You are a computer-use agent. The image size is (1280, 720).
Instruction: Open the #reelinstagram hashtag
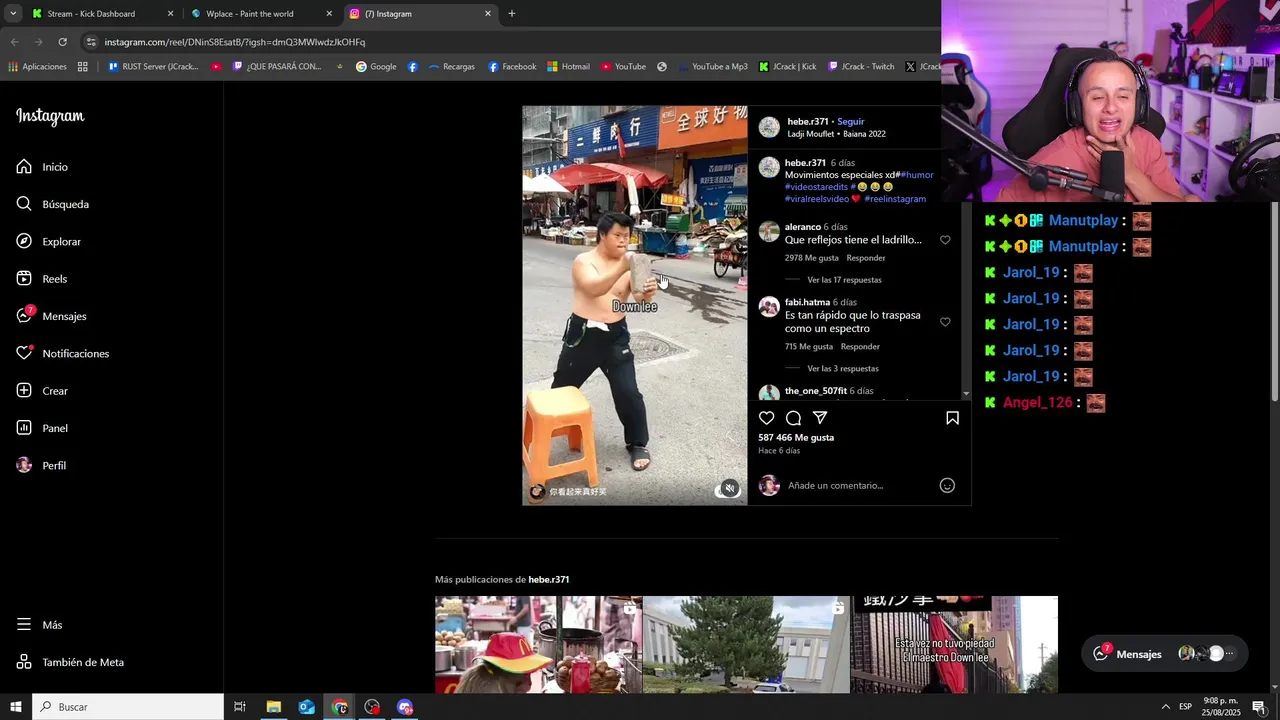(x=895, y=199)
